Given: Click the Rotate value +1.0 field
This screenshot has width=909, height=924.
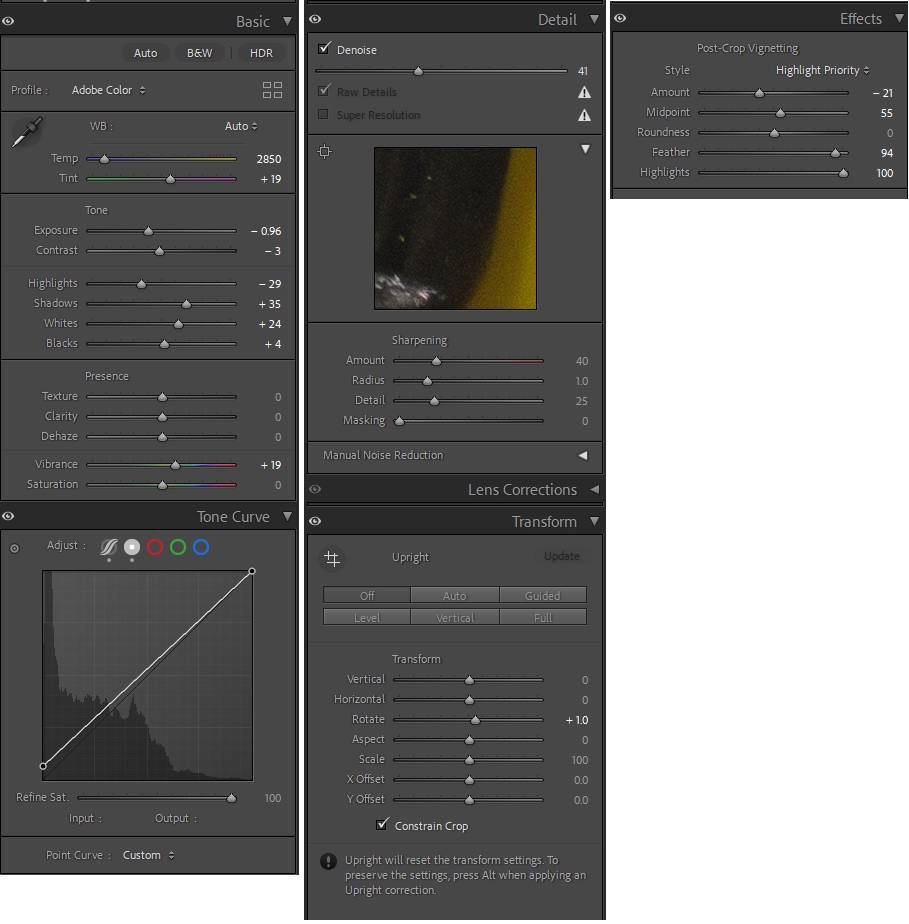Looking at the screenshot, I should point(577,720).
